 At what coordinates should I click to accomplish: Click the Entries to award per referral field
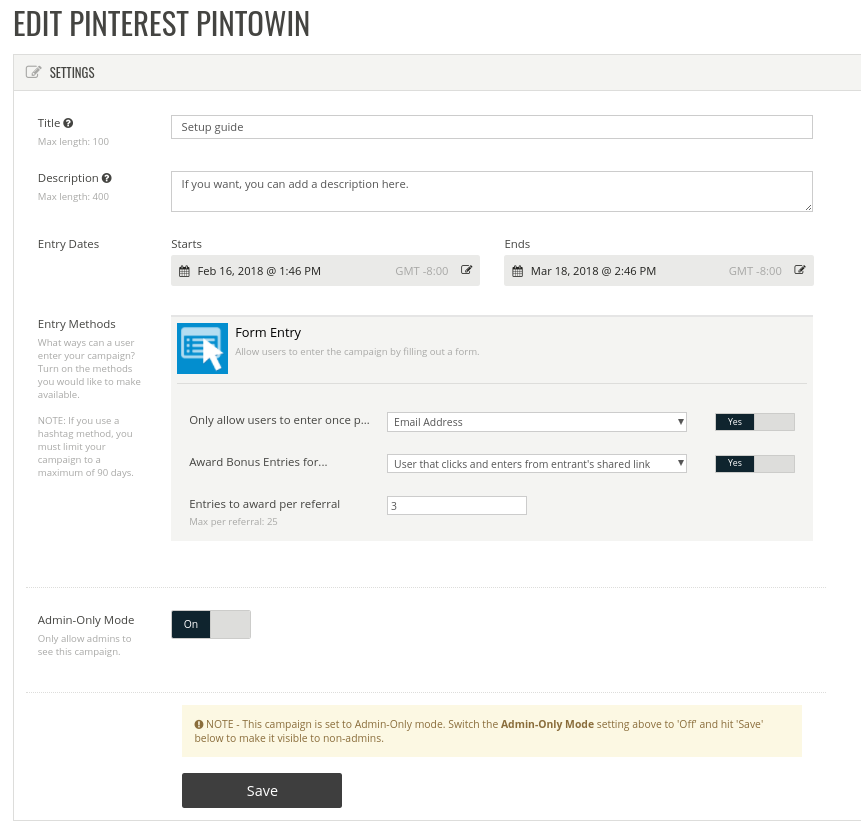coord(456,506)
